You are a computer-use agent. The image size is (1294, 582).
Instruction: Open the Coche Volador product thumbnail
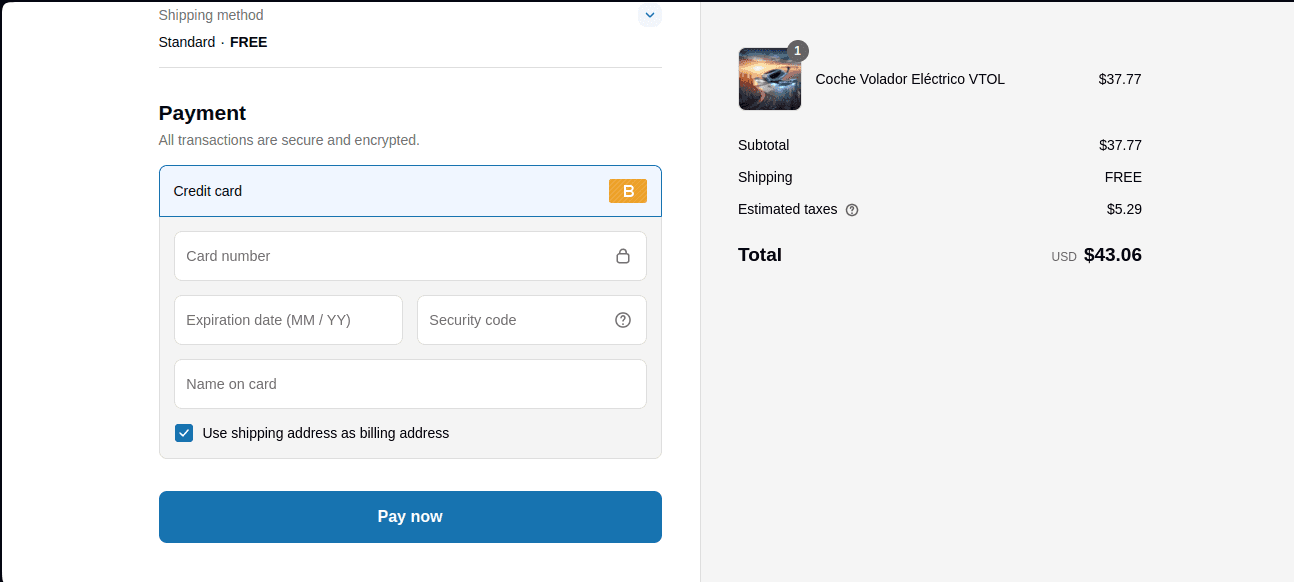coord(769,80)
